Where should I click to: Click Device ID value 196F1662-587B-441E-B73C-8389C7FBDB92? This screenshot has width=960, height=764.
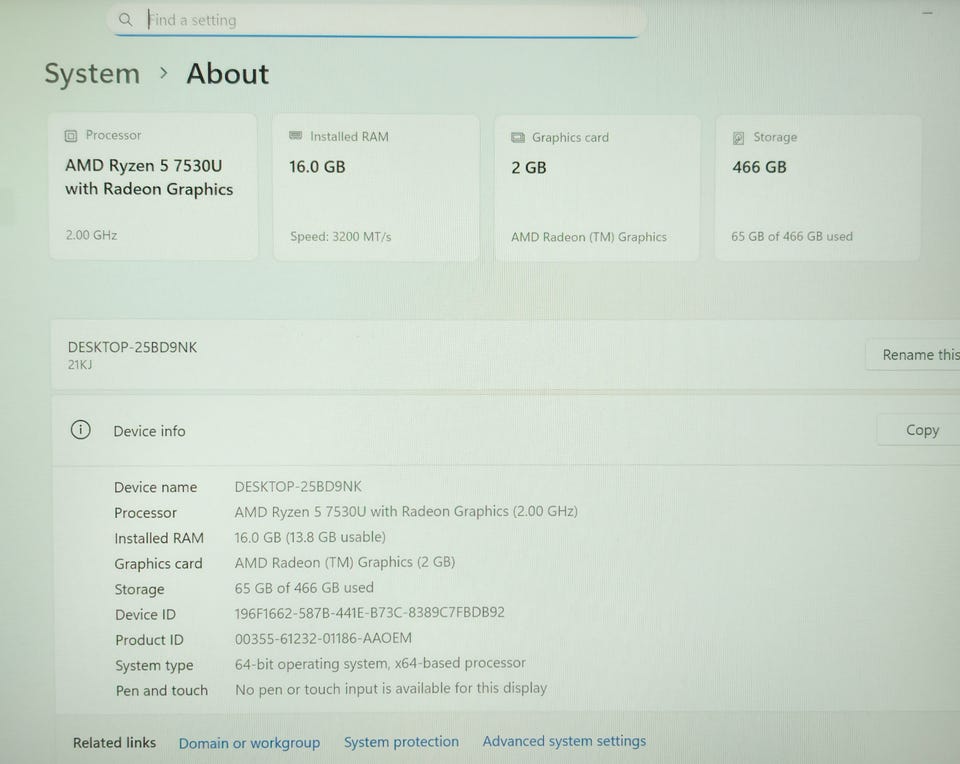tap(370, 613)
